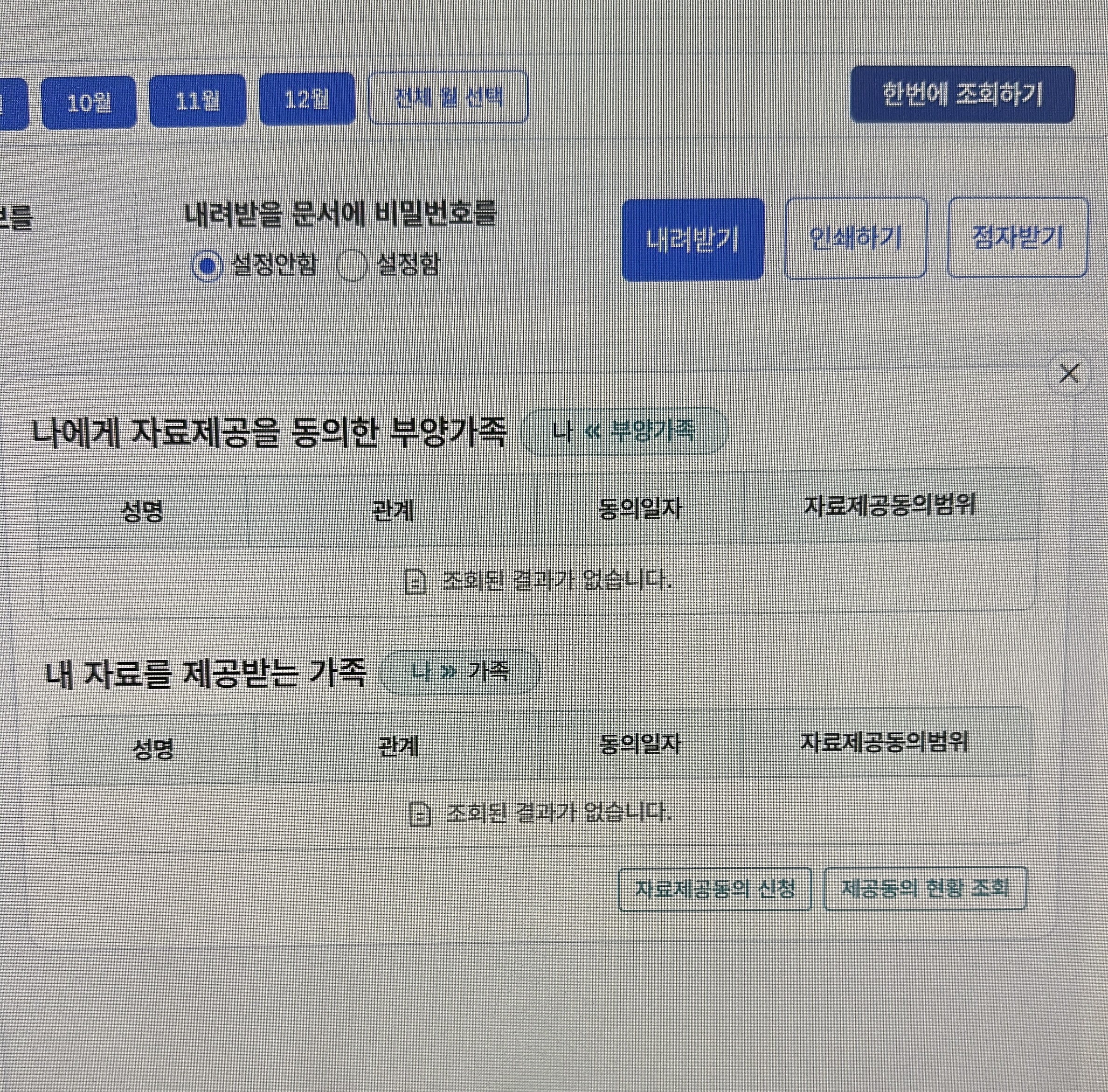Click heading 나에게 자료제공을 동의한 부양가족
Viewport: 1108px width, 1092px height.
point(270,432)
